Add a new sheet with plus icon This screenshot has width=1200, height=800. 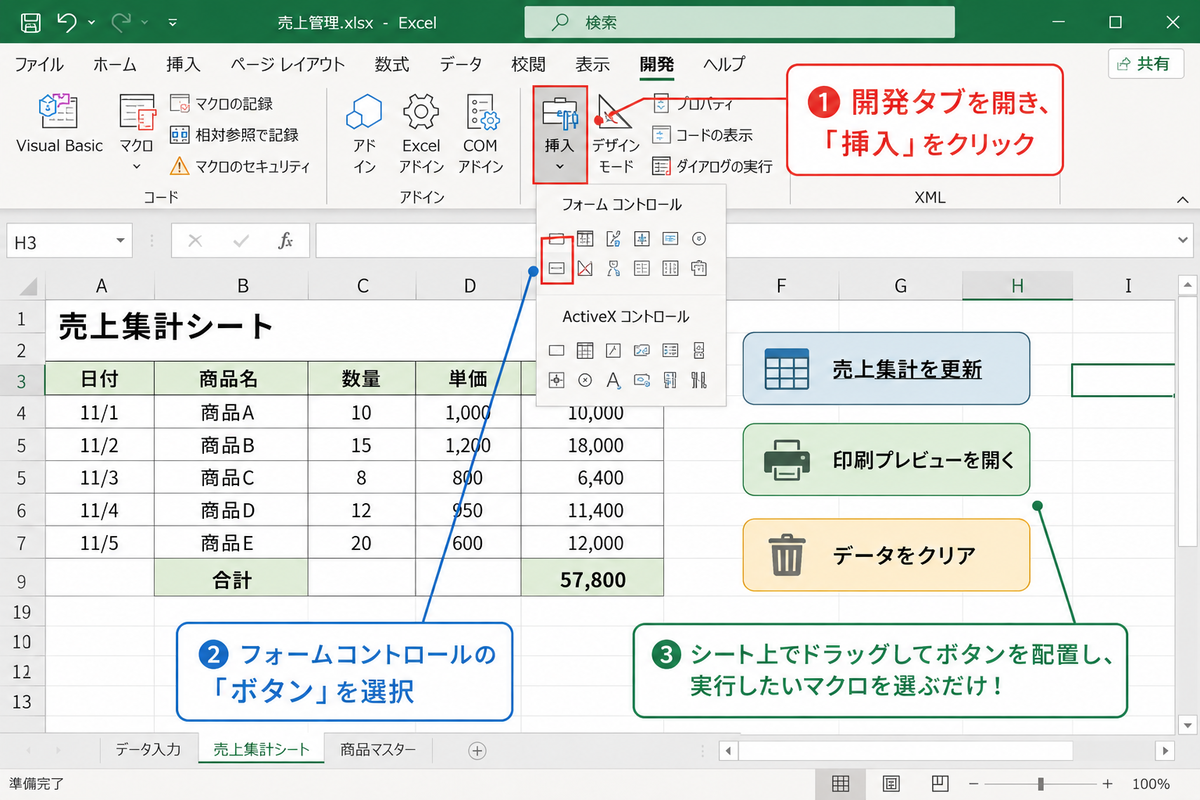(x=477, y=750)
